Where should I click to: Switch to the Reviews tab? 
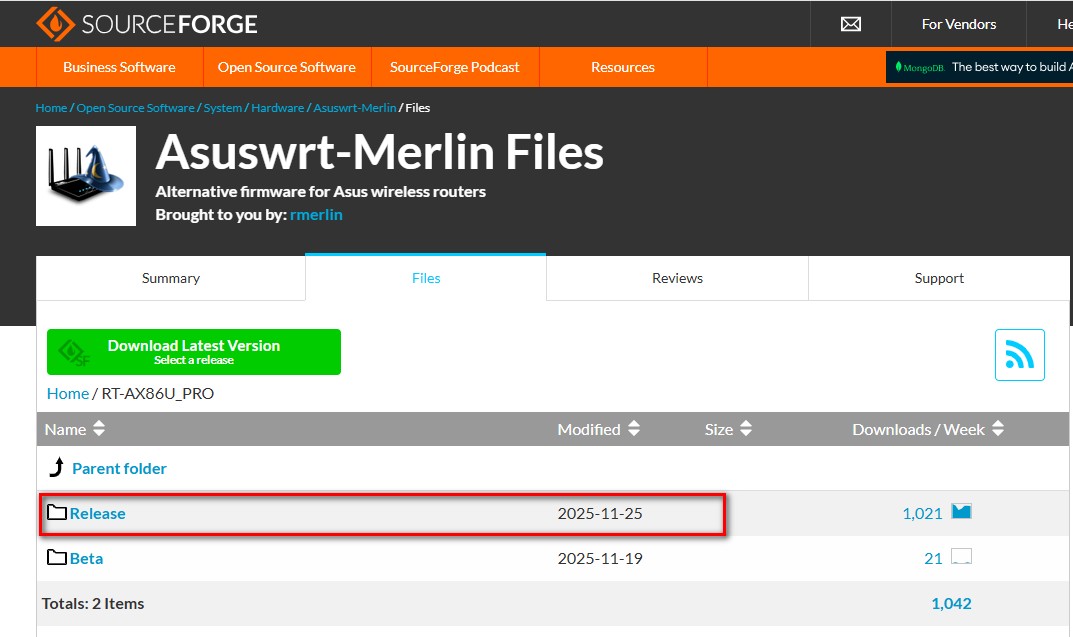677,278
